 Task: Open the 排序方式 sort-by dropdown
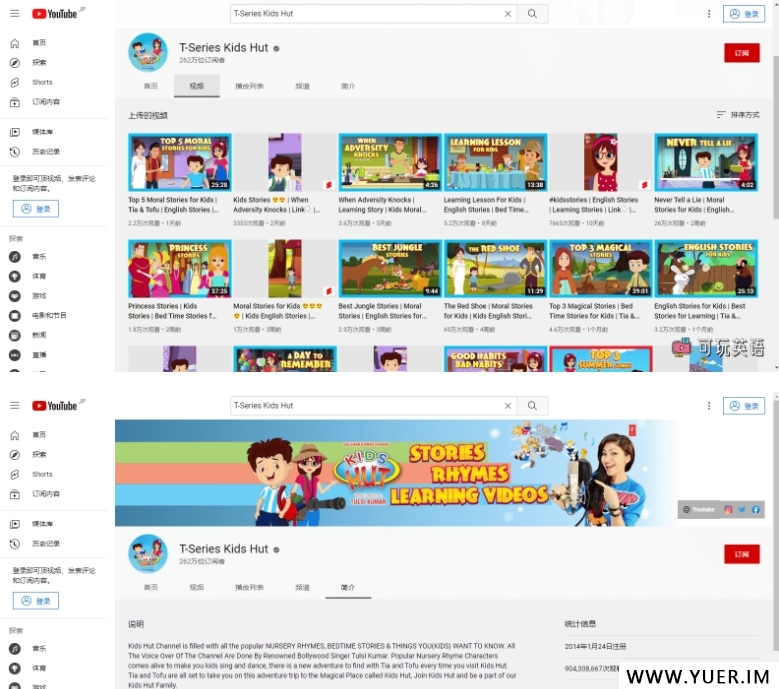[x=738, y=115]
